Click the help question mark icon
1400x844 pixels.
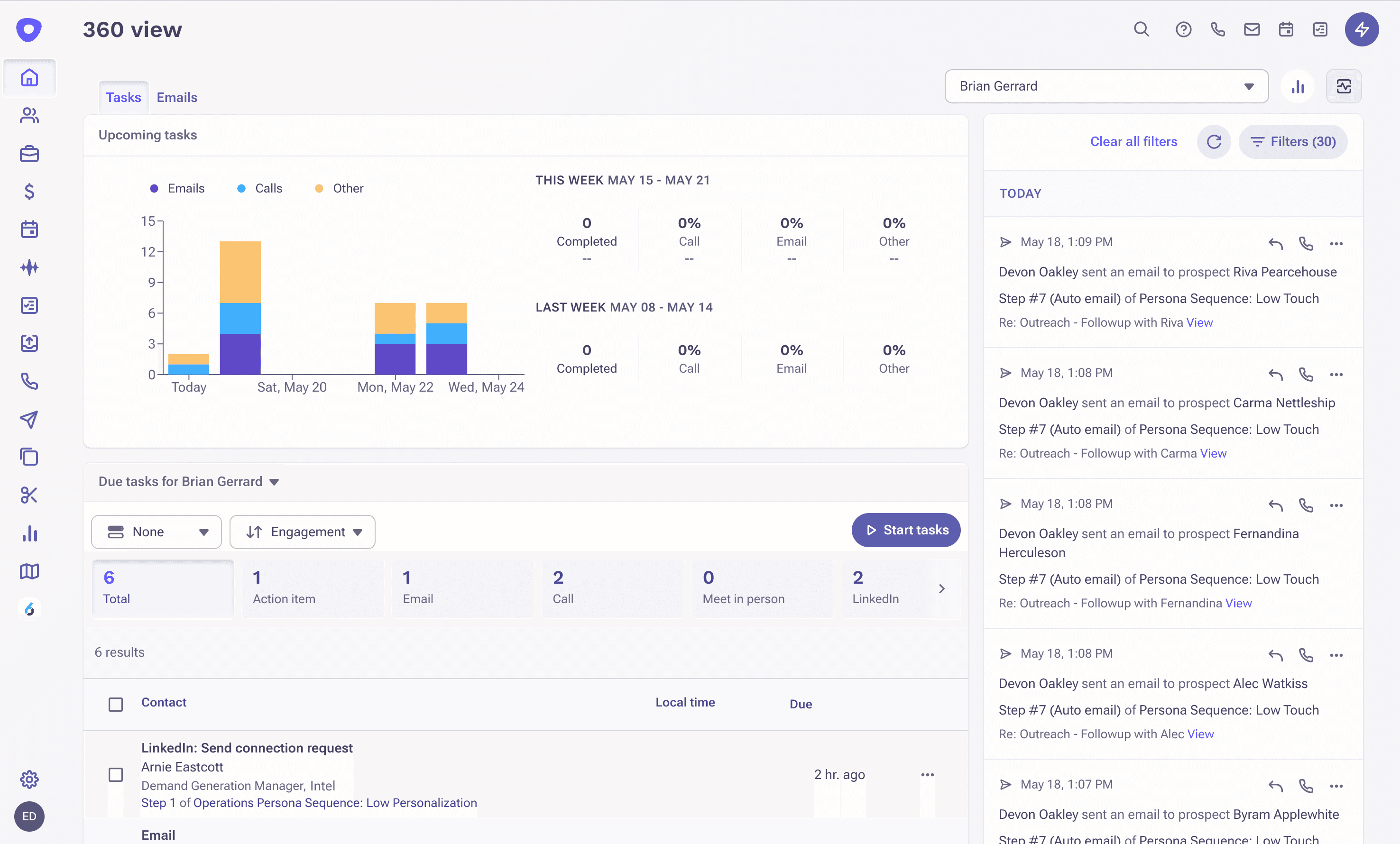coord(1183,29)
